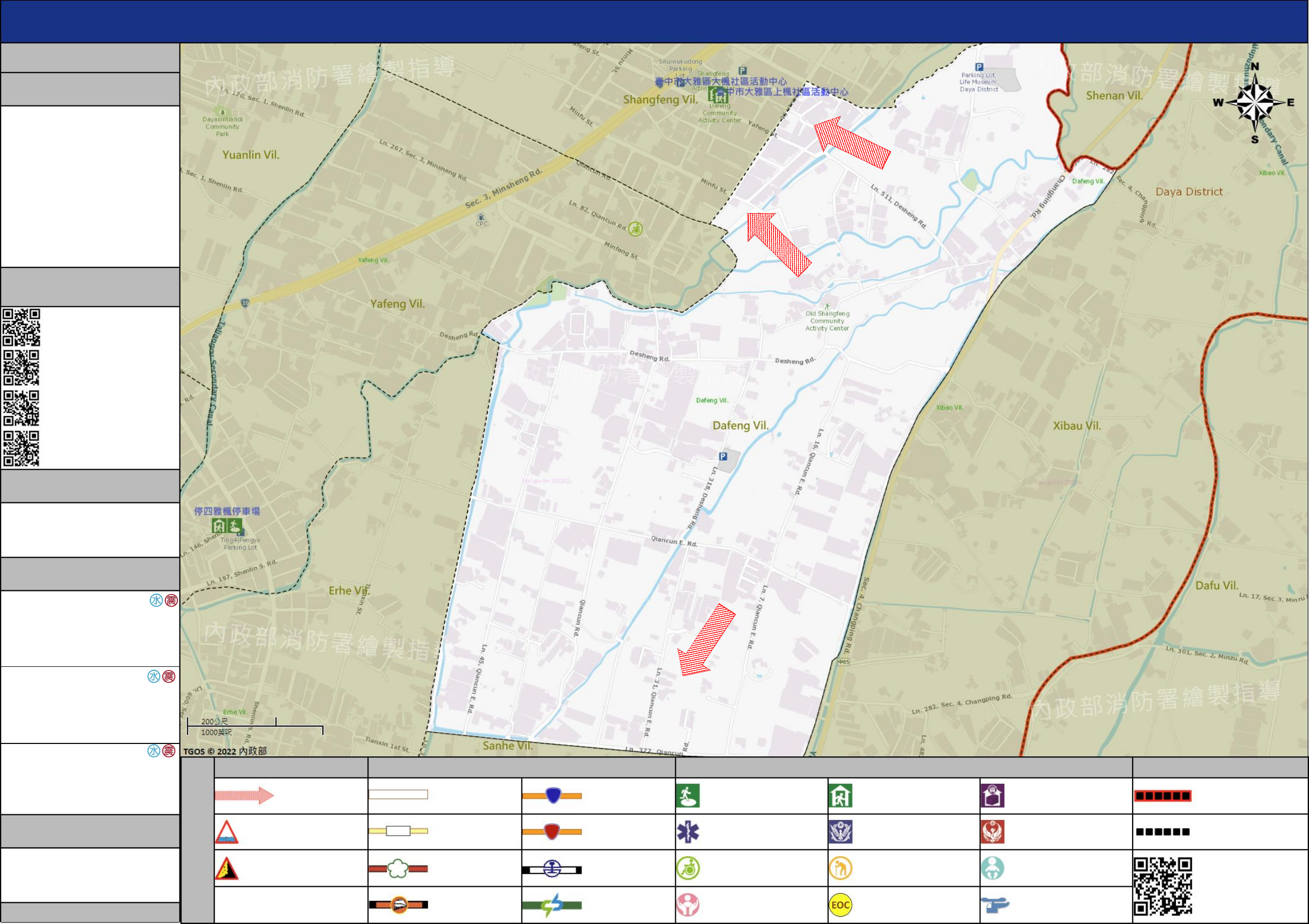Click the bottommost QR code in left panel
The width and height of the screenshot is (1309, 924).
click(x=21, y=449)
